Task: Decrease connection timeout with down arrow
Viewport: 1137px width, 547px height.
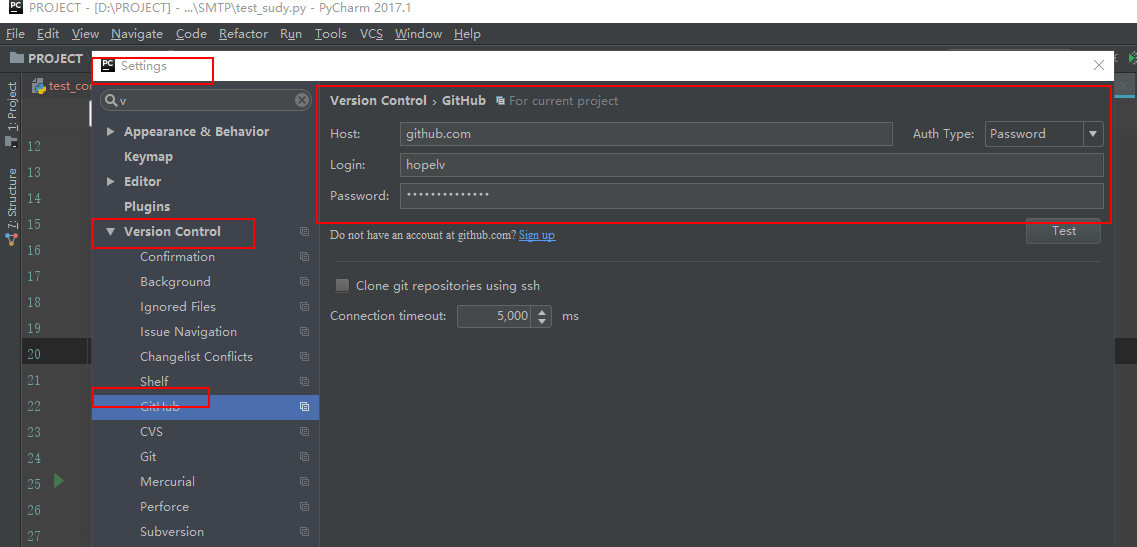Action: pyautogui.click(x=542, y=321)
